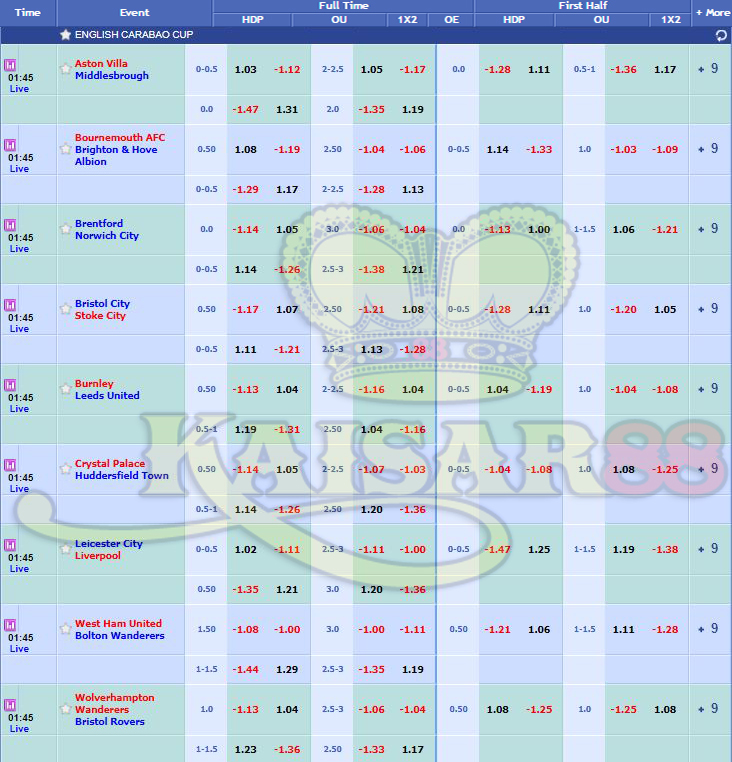
Task: Open live stats icon for Leicester City match
Action: pos(10,545)
